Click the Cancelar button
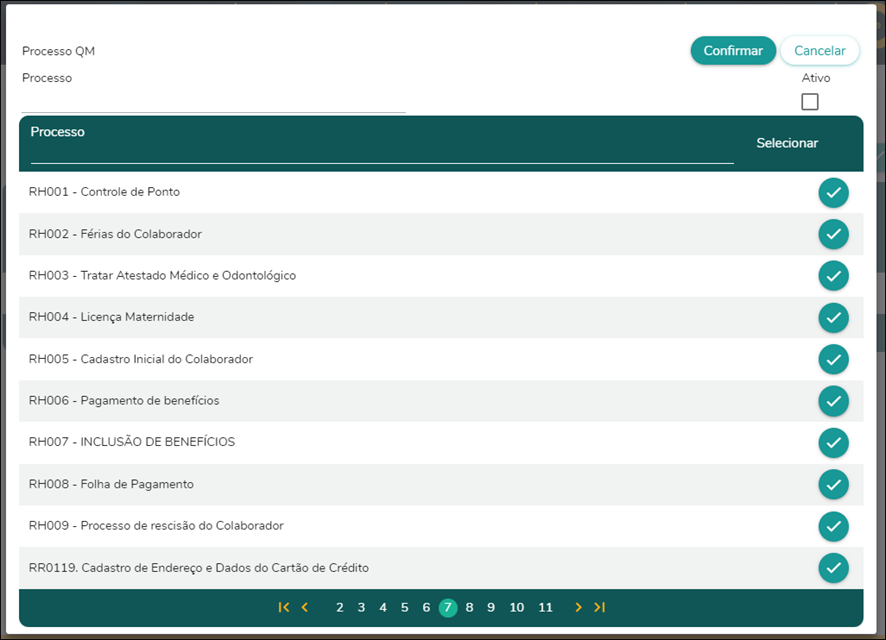Screen dimensions: 886x640 pyautogui.click(x=819, y=51)
